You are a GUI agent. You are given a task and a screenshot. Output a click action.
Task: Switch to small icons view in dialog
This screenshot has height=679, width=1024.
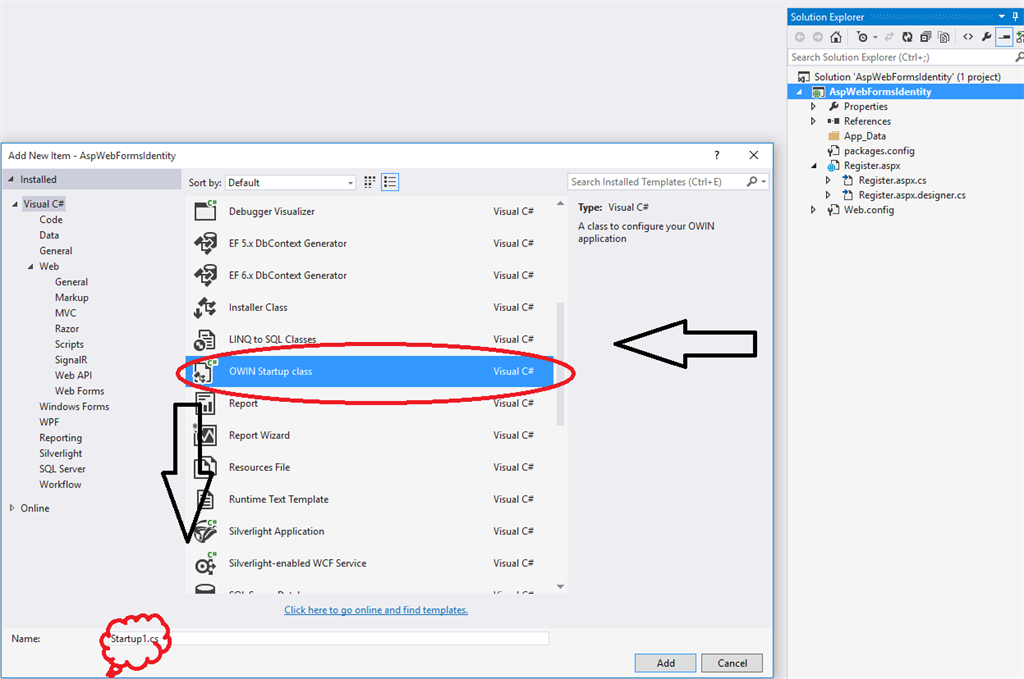pos(370,182)
